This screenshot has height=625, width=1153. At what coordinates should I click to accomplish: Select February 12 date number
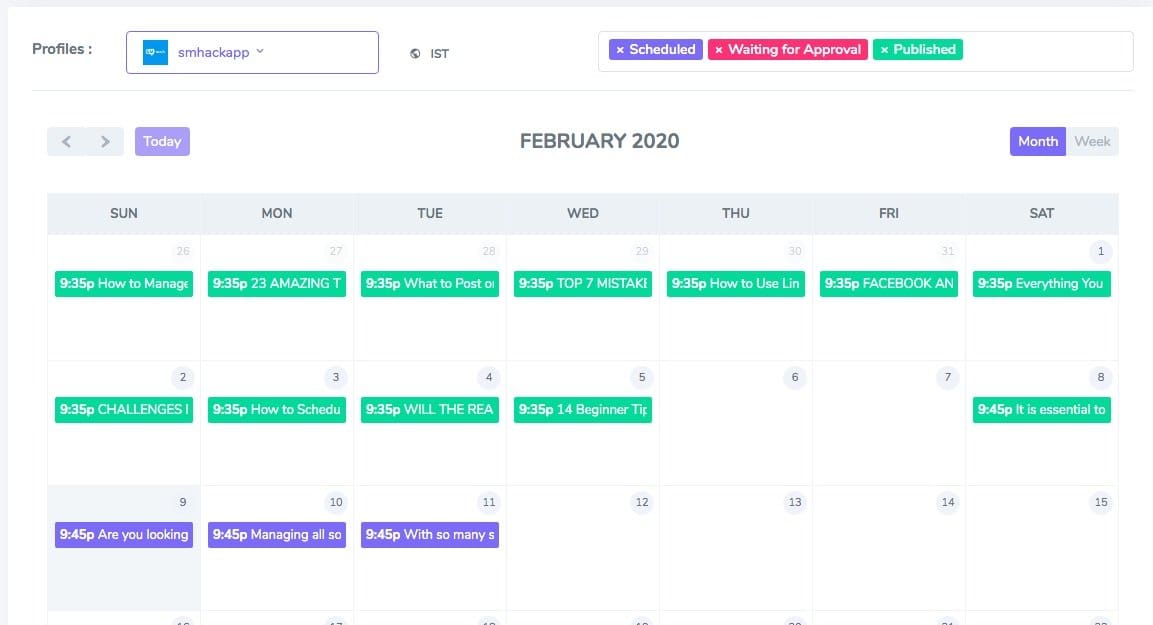click(642, 502)
